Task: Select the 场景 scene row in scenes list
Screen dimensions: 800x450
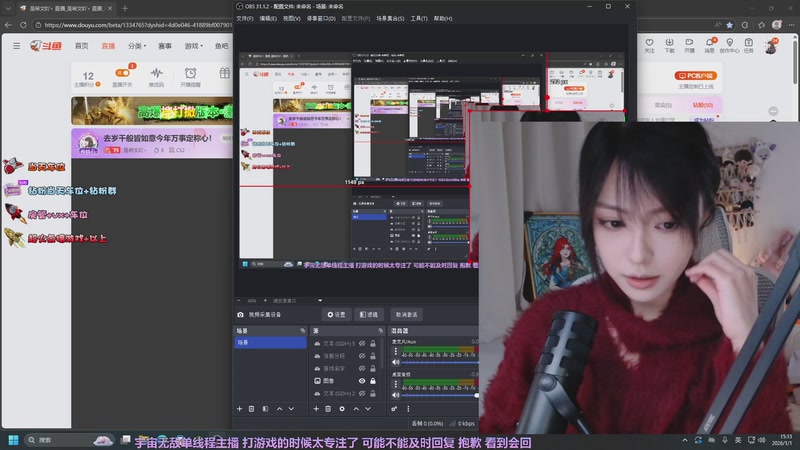Action: (x=270, y=342)
